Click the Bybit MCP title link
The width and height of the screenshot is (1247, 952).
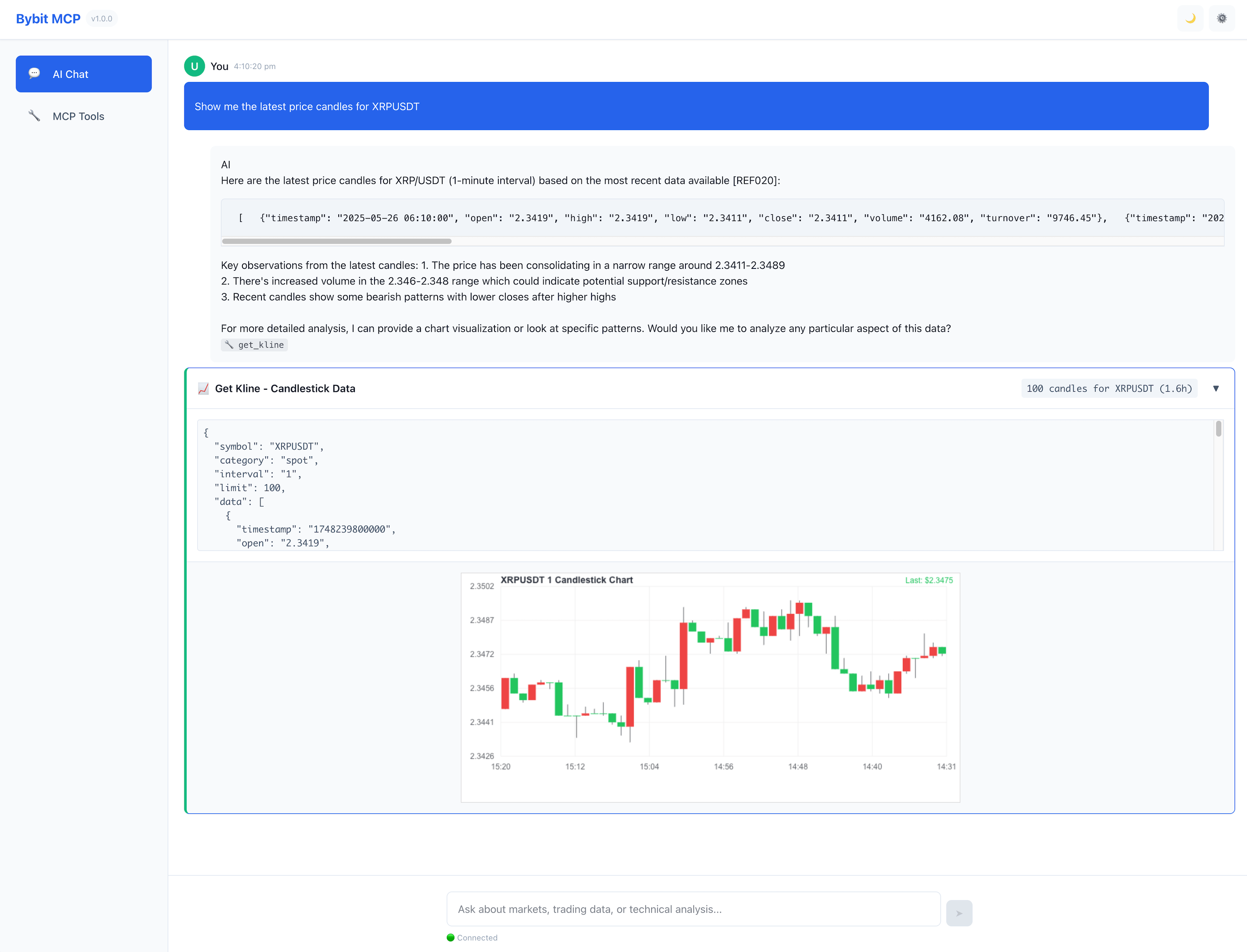48,18
